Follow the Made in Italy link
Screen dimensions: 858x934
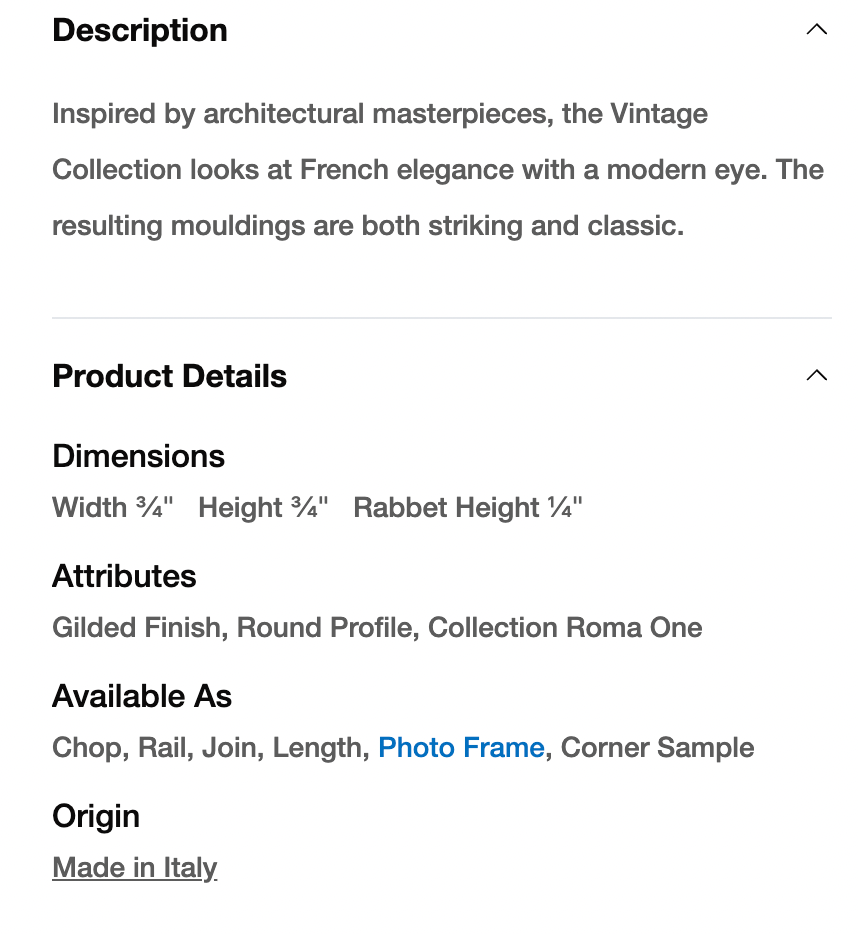coord(134,867)
